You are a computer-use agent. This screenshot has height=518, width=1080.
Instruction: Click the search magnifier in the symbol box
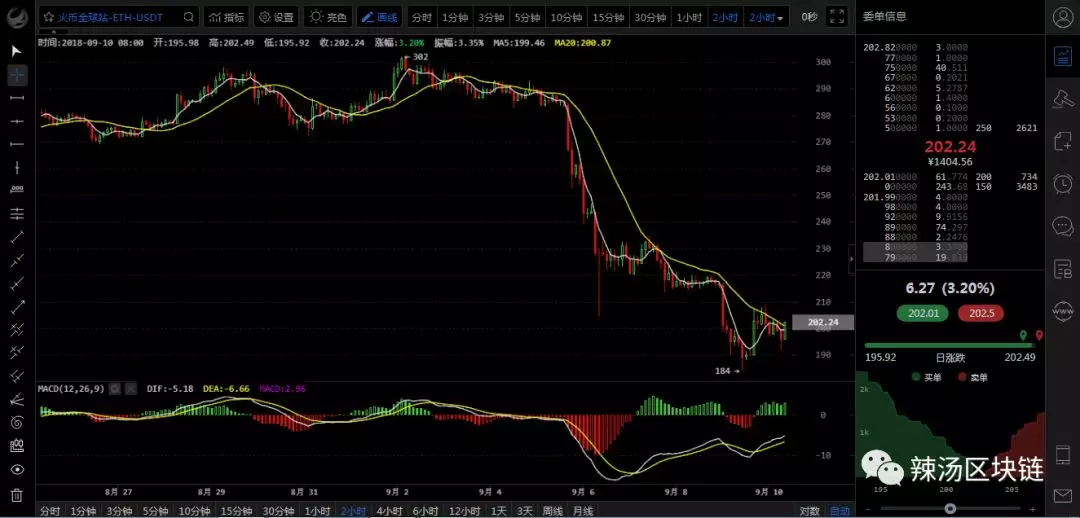coord(188,17)
